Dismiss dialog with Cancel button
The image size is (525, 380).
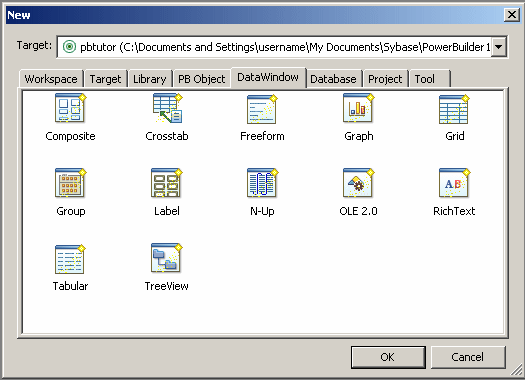click(x=468, y=357)
